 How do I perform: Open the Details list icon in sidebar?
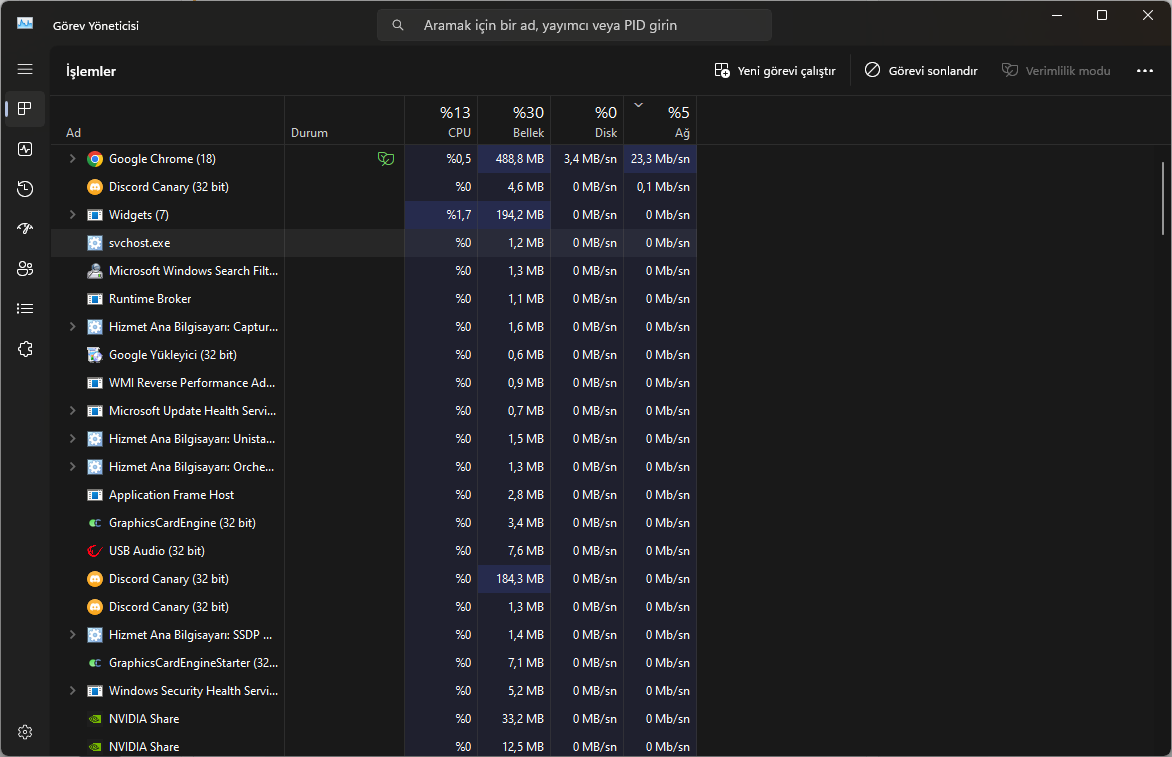tap(25, 309)
